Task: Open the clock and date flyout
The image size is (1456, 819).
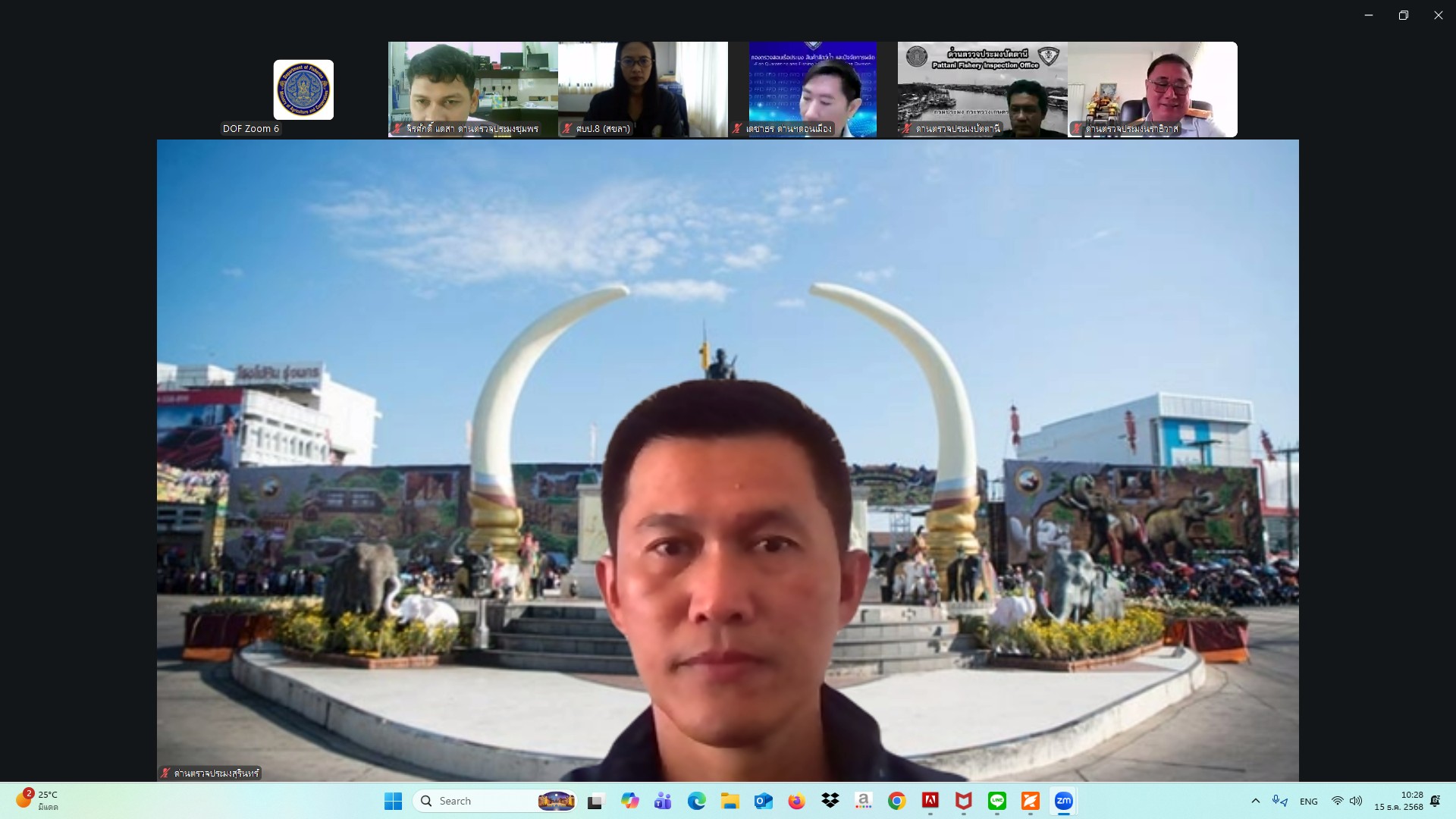Action: coord(1398,801)
